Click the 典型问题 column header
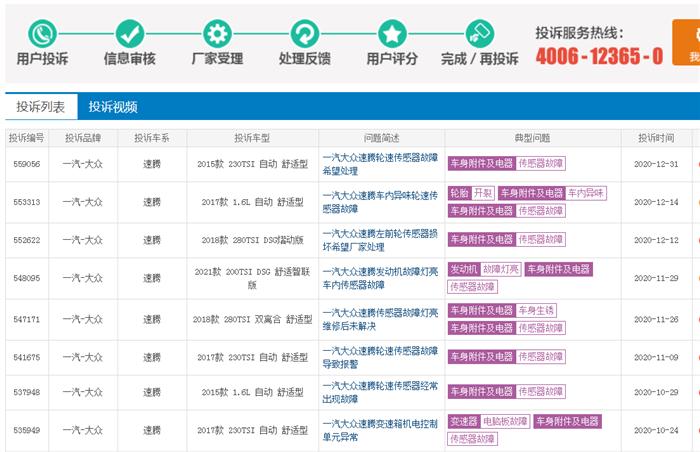 tap(533, 138)
